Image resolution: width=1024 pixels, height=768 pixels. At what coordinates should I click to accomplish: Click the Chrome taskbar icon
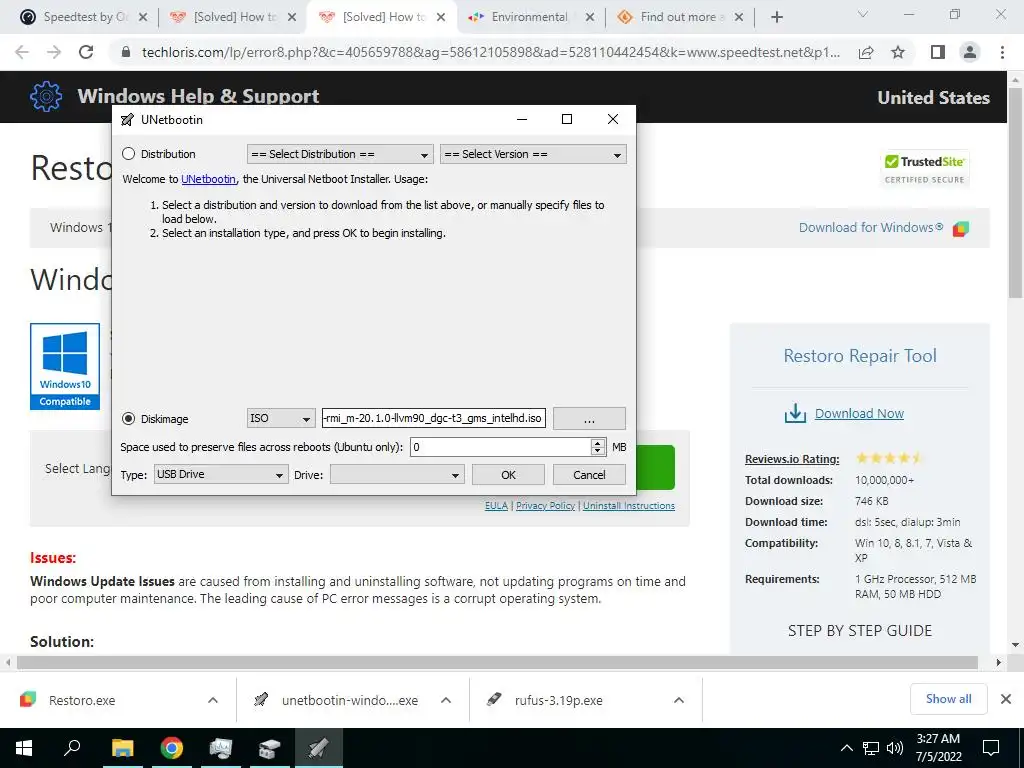(x=171, y=748)
